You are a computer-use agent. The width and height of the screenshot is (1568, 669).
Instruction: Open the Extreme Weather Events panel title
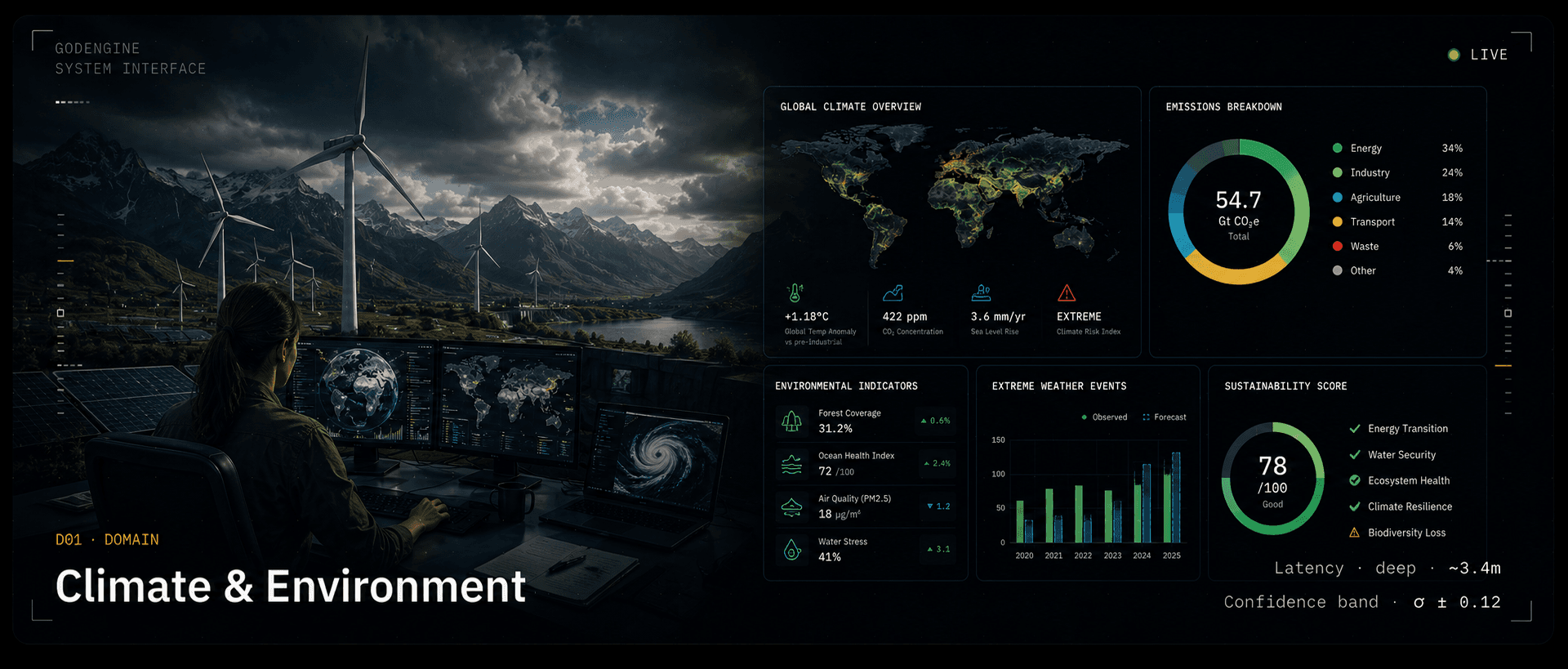coord(1059,386)
